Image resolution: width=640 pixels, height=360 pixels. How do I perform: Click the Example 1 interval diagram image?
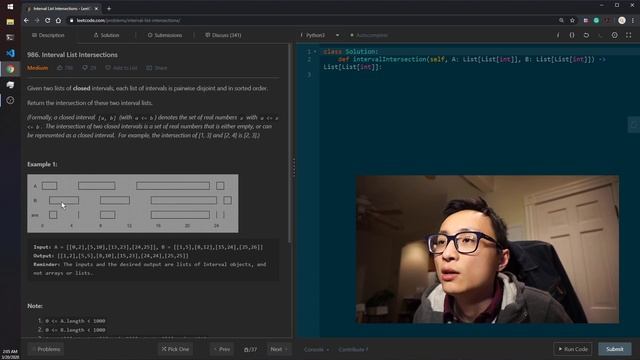click(133, 203)
